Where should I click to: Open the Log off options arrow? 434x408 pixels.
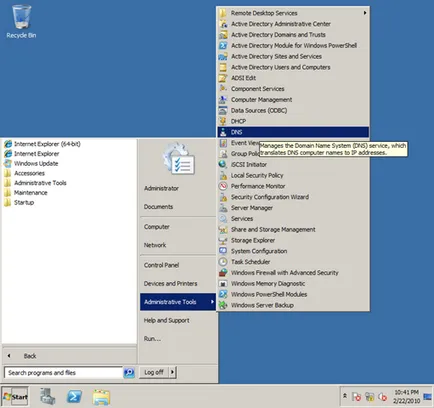(172, 372)
